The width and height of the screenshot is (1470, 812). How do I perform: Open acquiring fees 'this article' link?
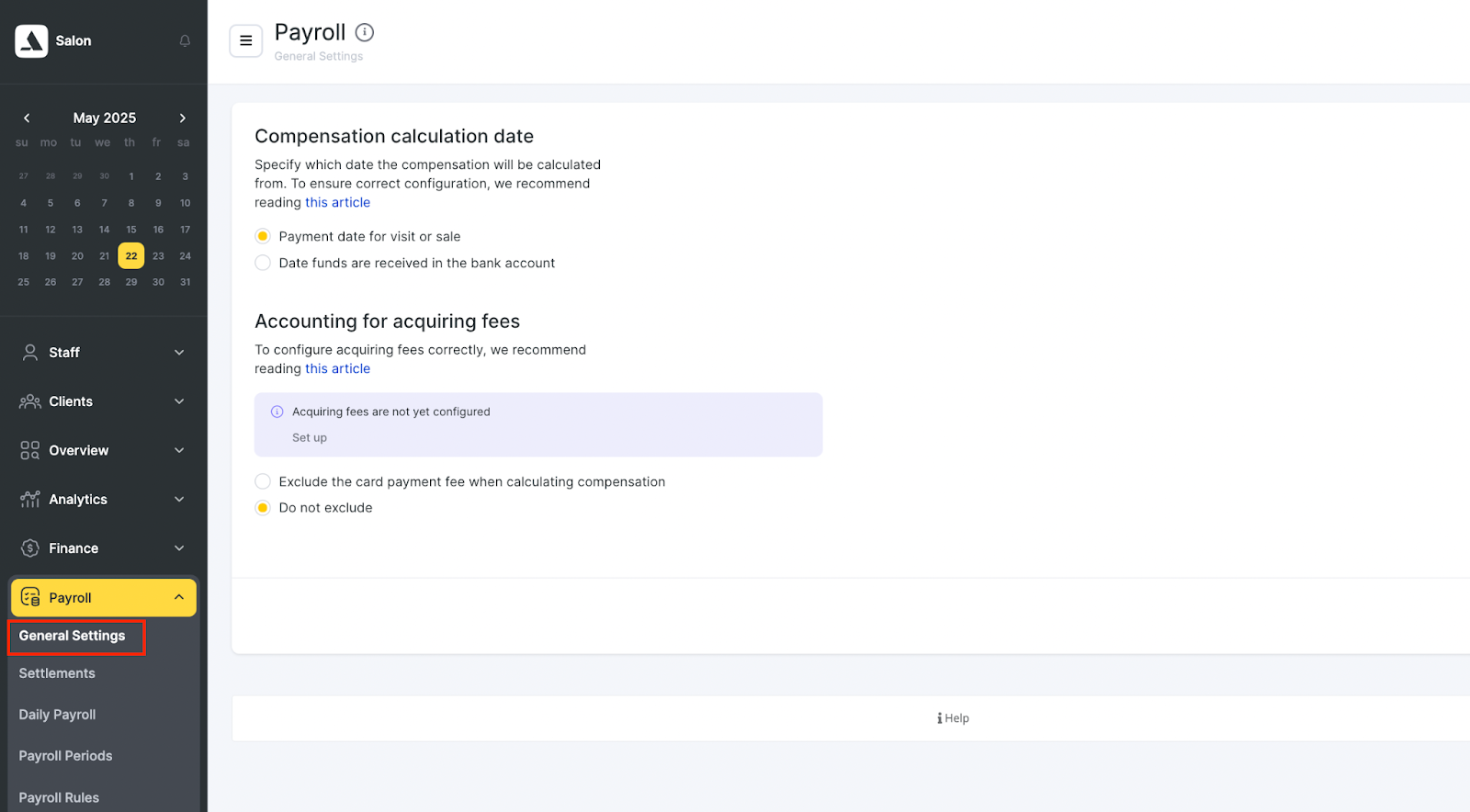(337, 368)
